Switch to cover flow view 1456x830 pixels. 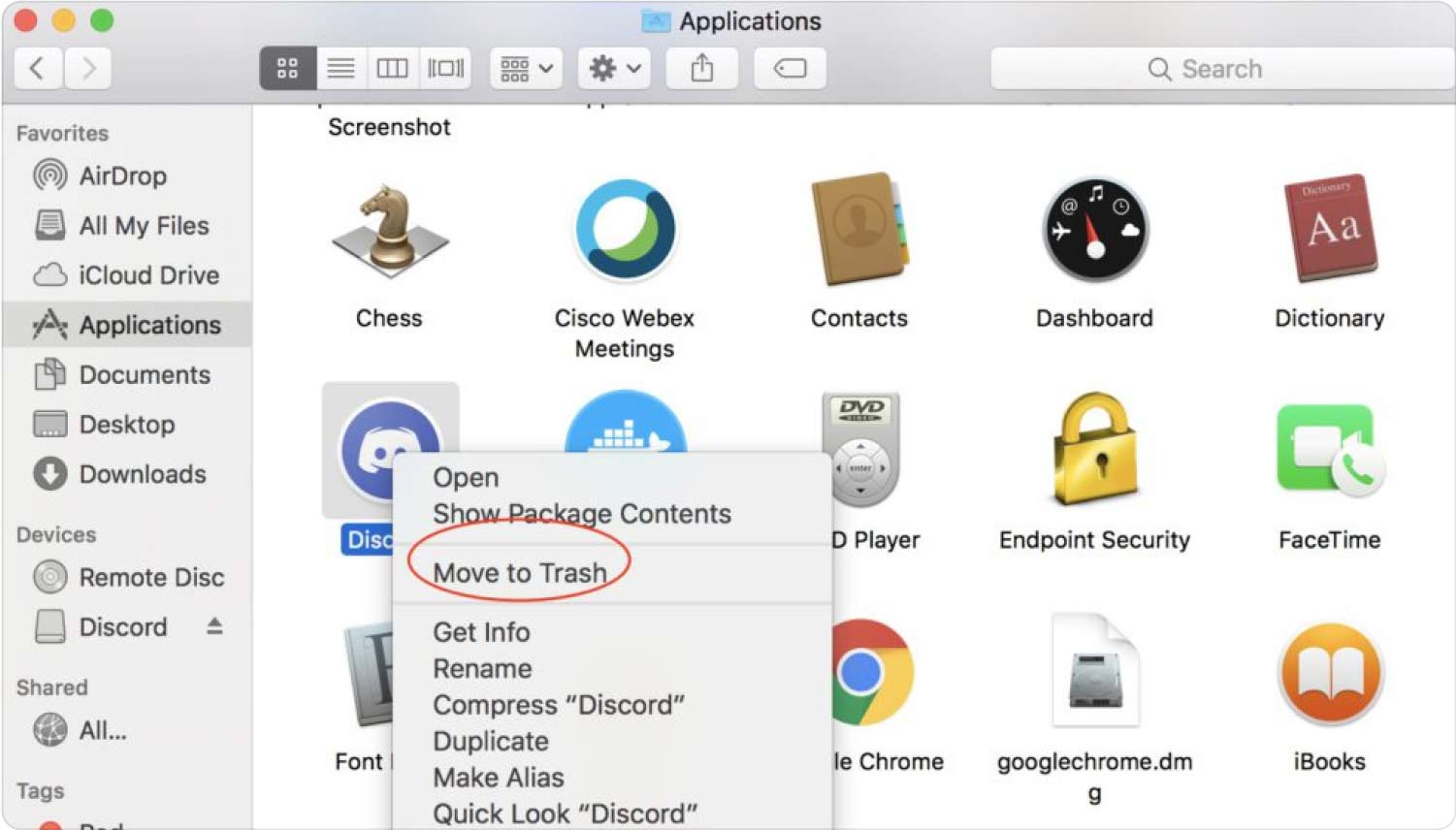click(445, 69)
